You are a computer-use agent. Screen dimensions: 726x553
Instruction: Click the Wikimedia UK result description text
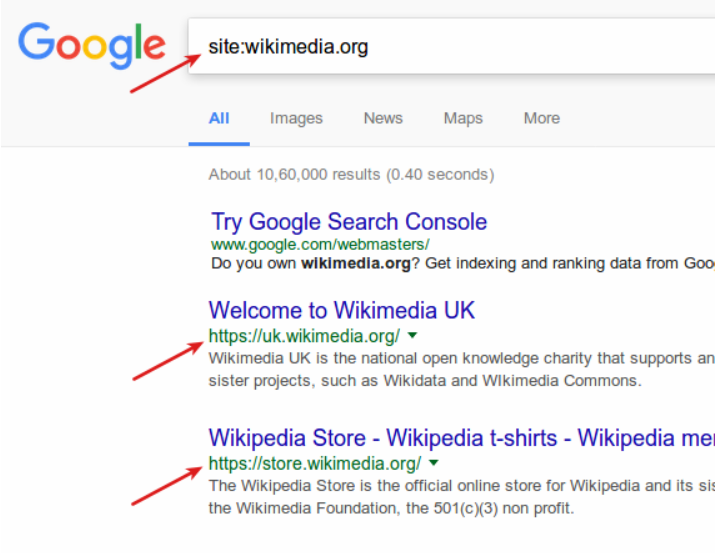462,369
